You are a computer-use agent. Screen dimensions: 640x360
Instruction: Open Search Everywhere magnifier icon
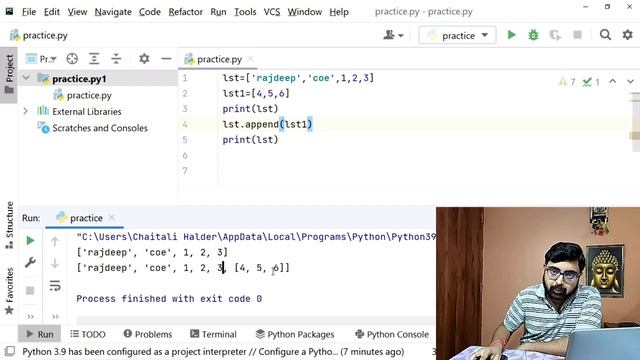coord(605,35)
